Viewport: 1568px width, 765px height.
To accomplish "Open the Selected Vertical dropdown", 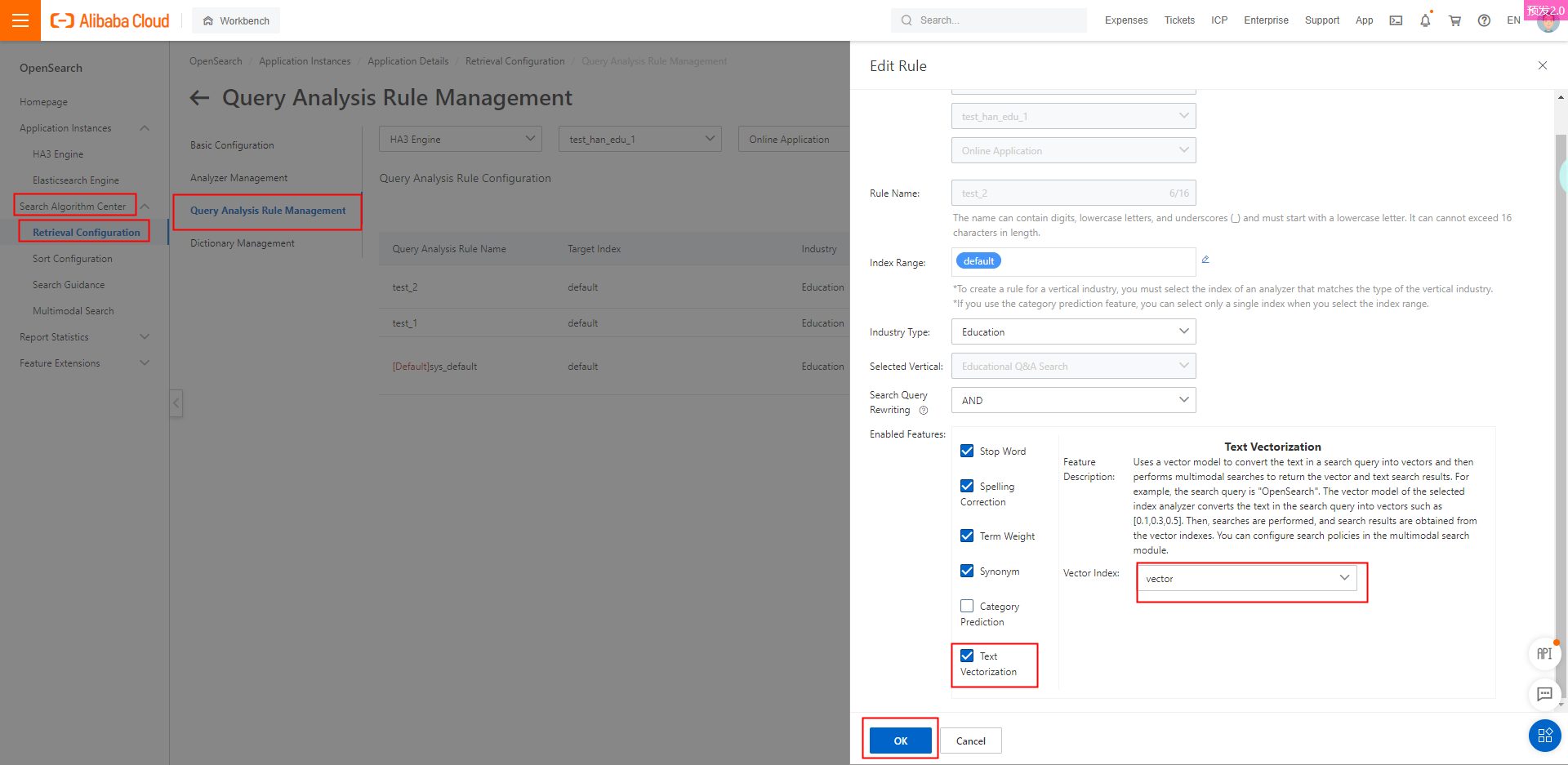I will (x=1073, y=366).
